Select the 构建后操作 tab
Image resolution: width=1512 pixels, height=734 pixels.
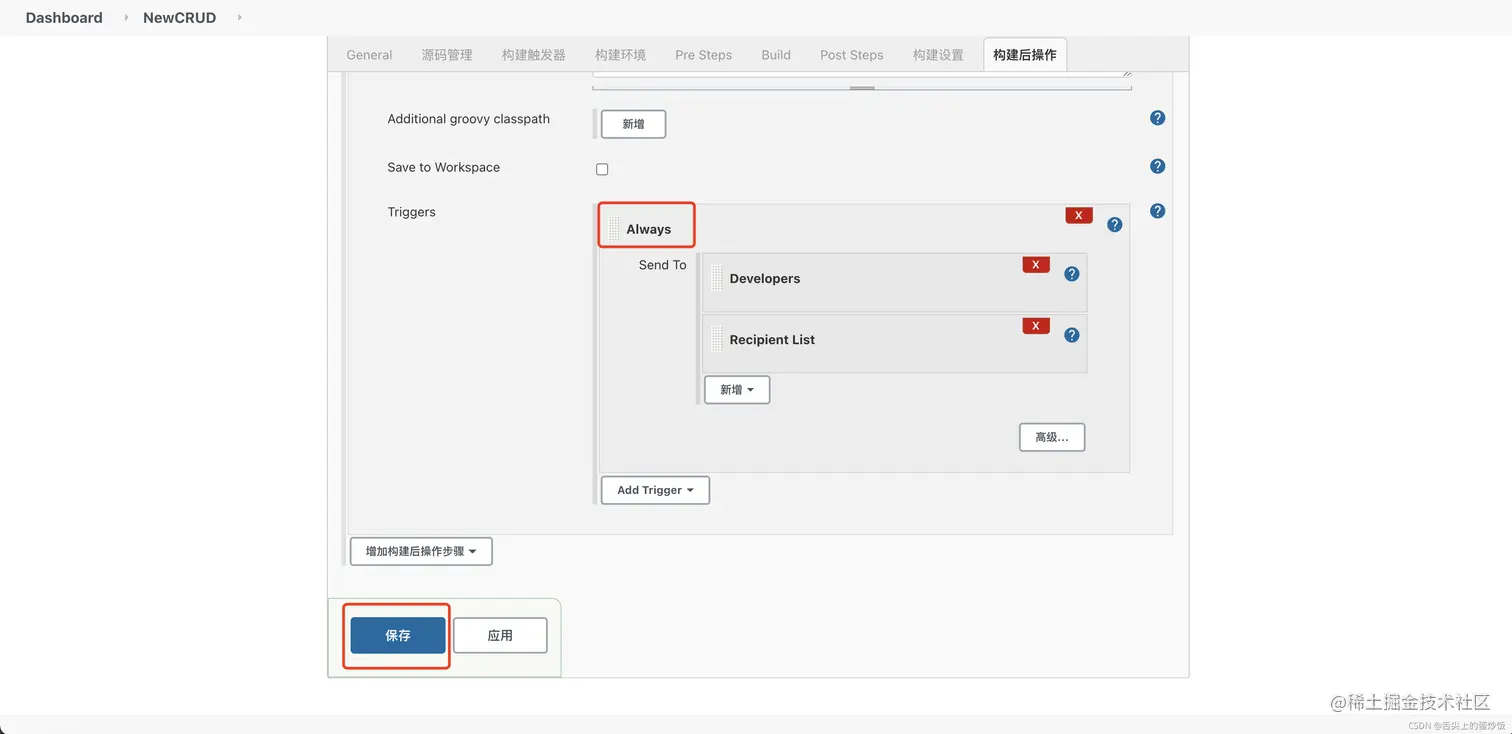point(1025,55)
